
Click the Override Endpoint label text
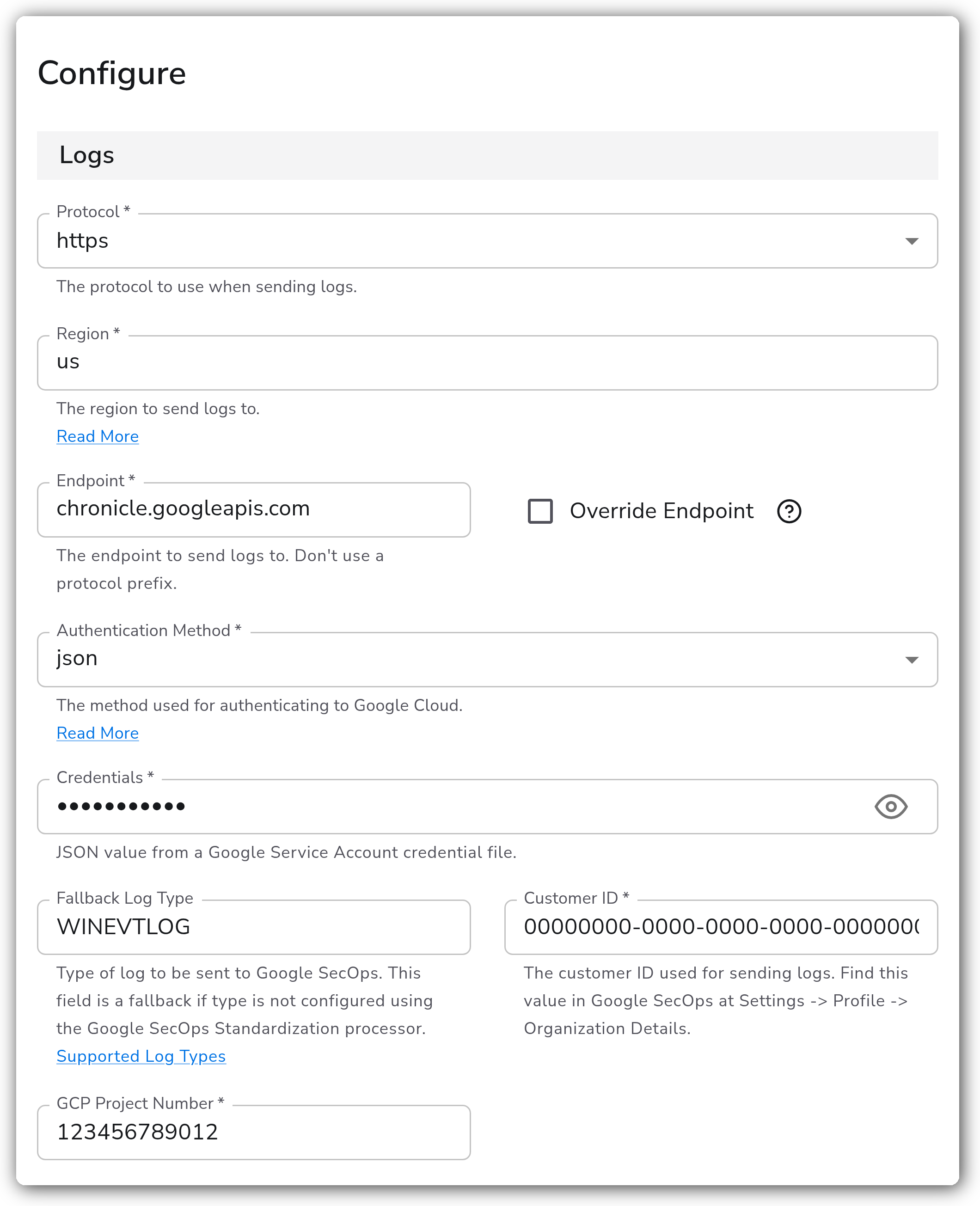tap(661, 511)
